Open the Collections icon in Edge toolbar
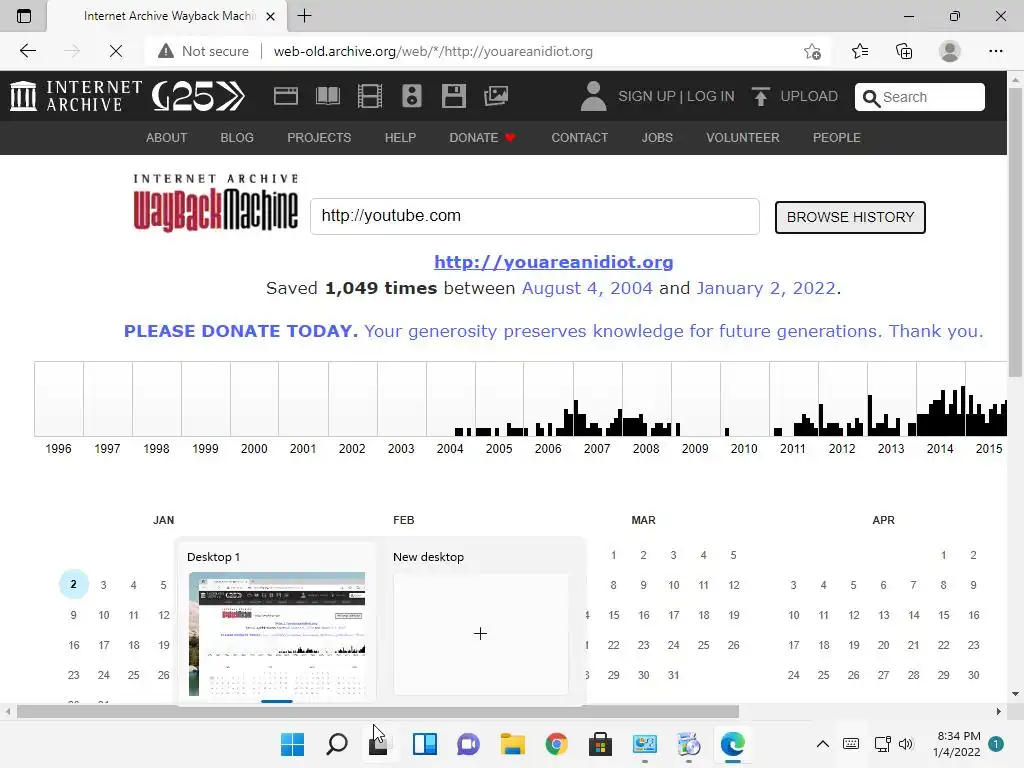1024x768 pixels. coord(904,51)
